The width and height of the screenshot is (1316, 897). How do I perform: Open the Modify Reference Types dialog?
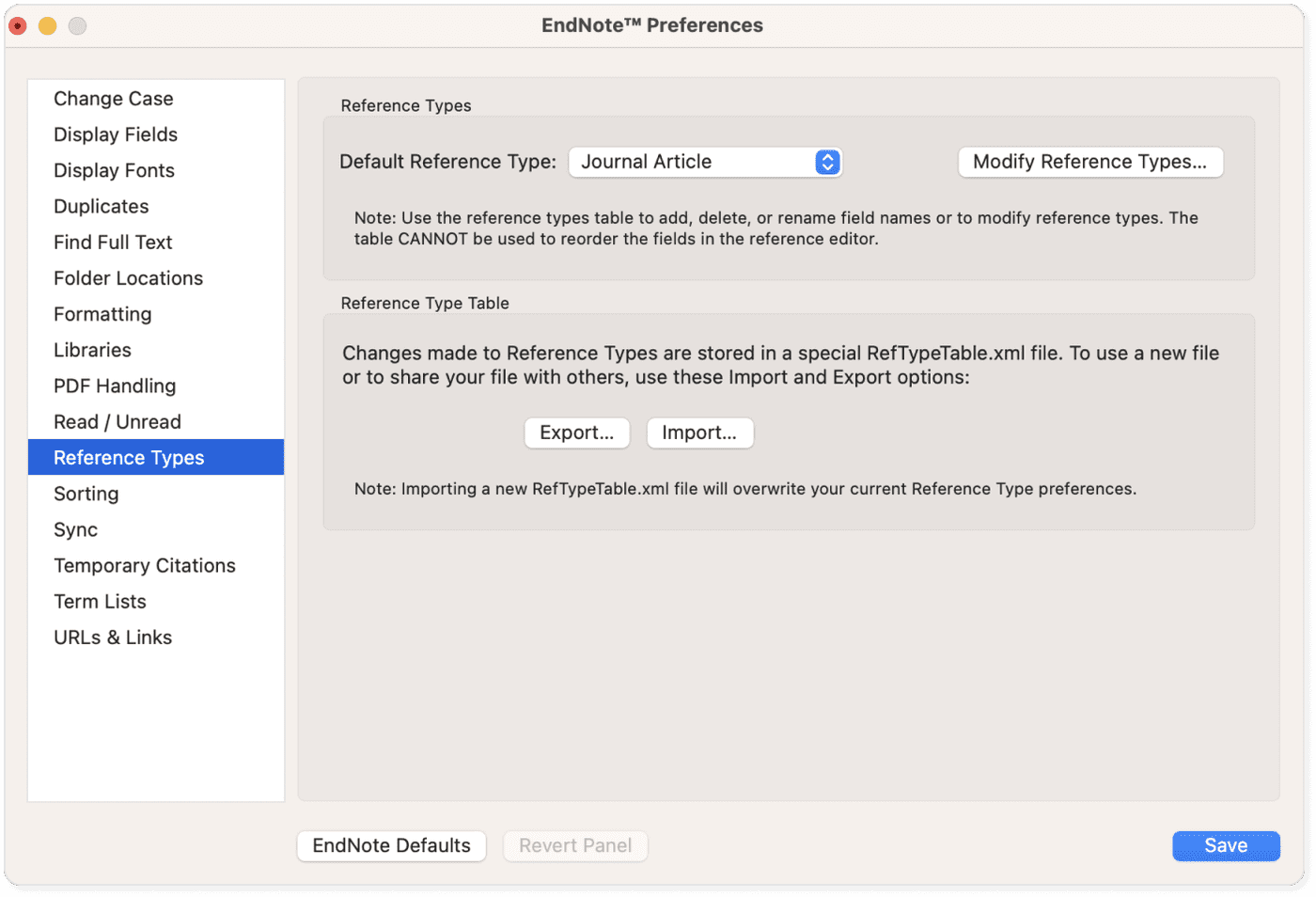tap(1089, 162)
